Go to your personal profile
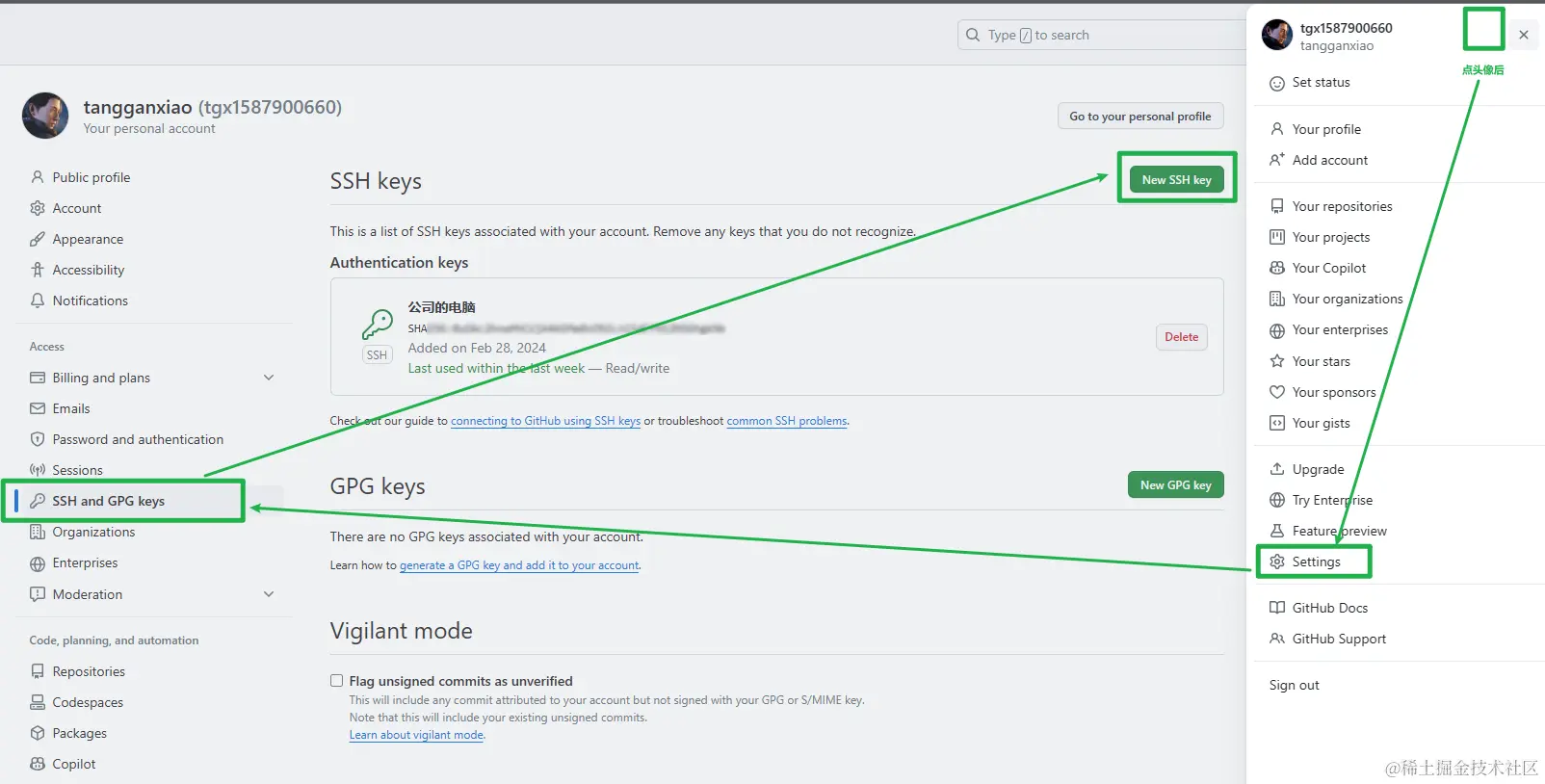 pyautogui.click(x=1140, y=116)
